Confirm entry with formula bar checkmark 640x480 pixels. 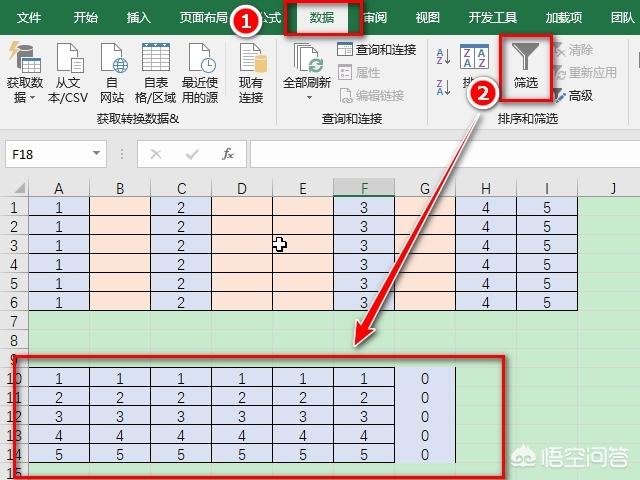[x=191, y=154]
